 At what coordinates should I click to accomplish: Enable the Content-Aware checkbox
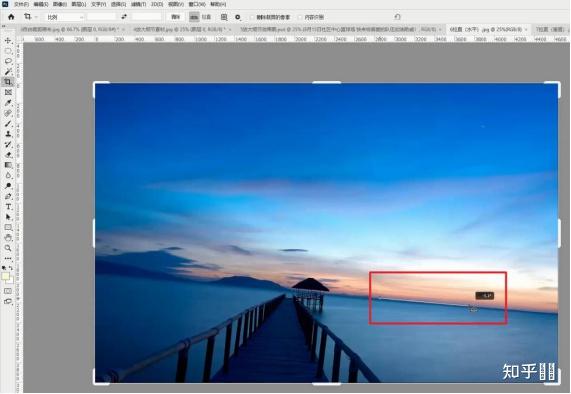[300, 17]
